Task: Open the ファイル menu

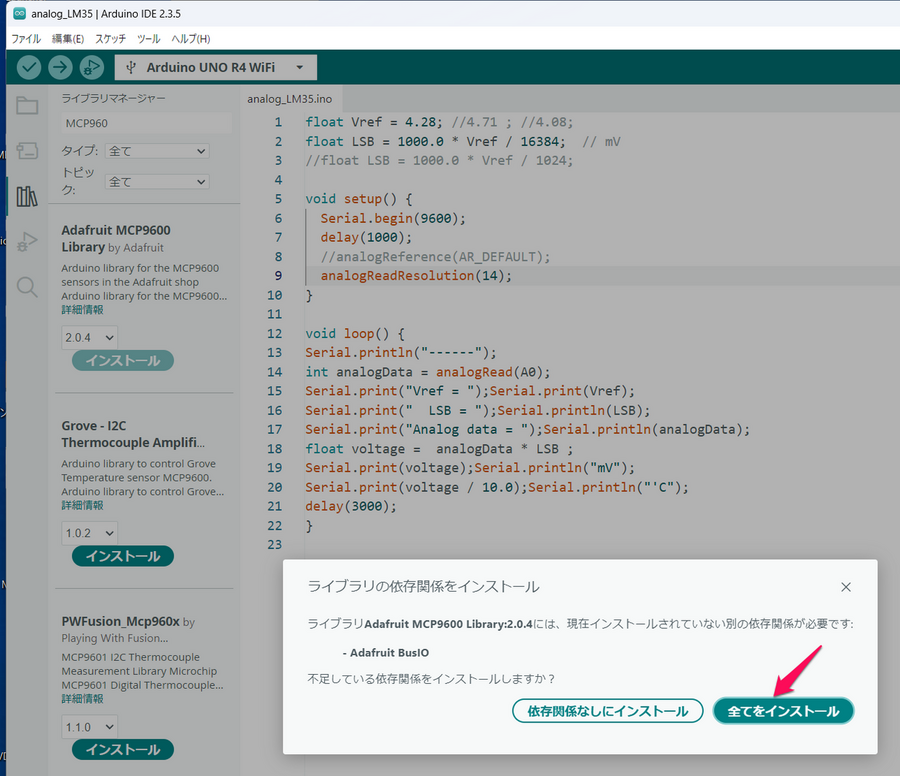Action: 26,39
